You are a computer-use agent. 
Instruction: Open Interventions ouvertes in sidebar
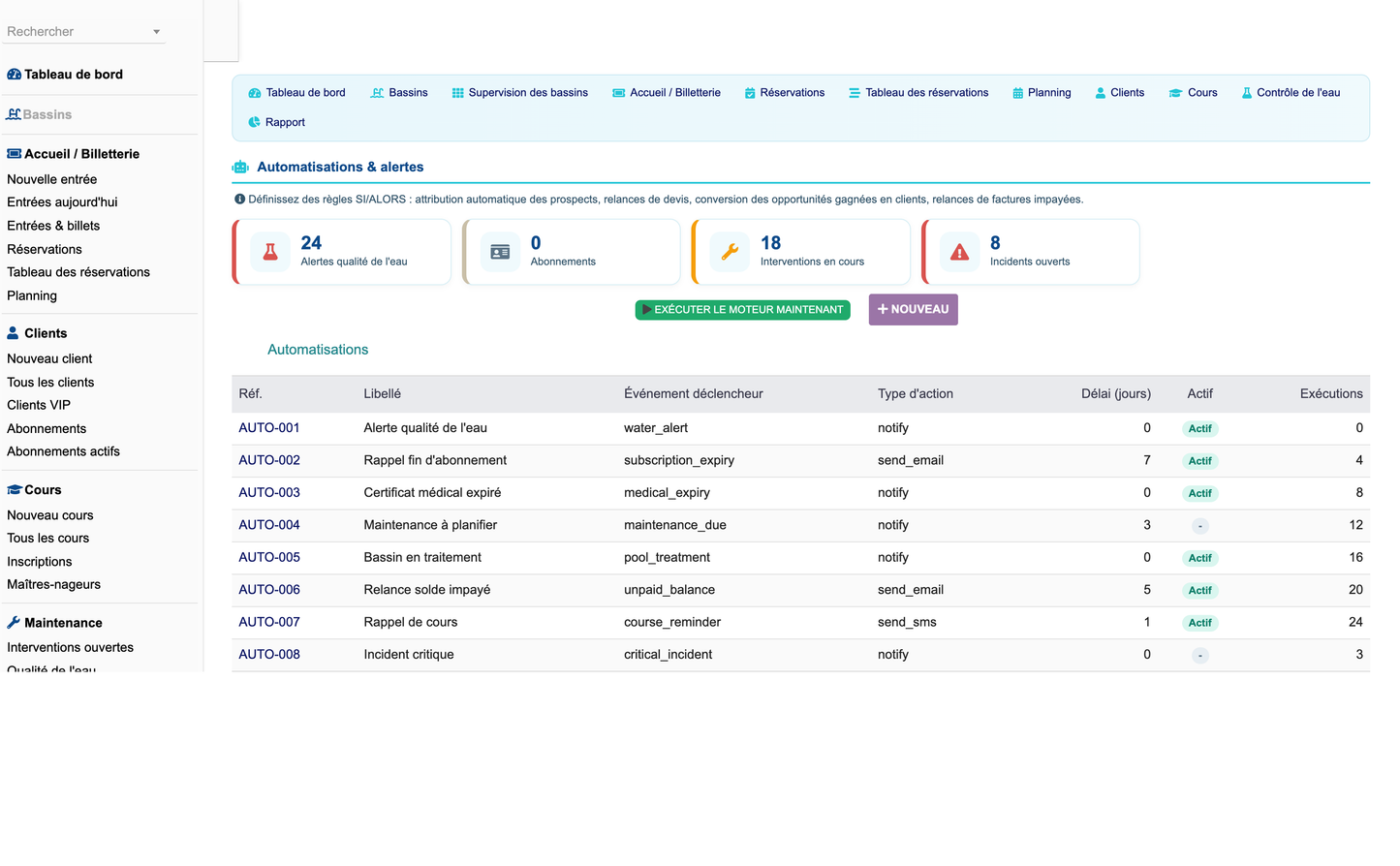[x=71, y=648]
